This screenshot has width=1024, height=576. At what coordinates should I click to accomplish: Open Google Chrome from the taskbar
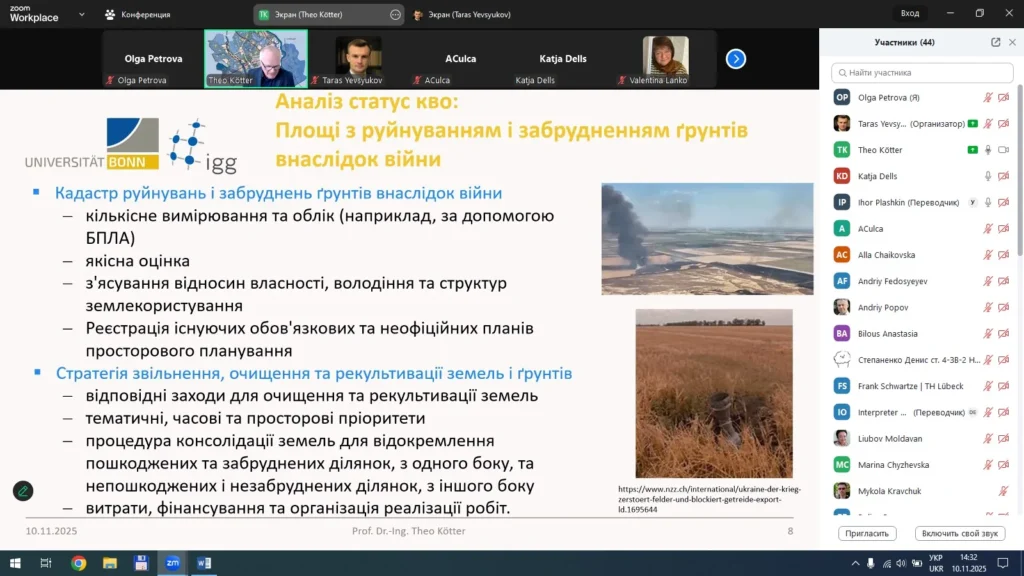pos(78,563)
